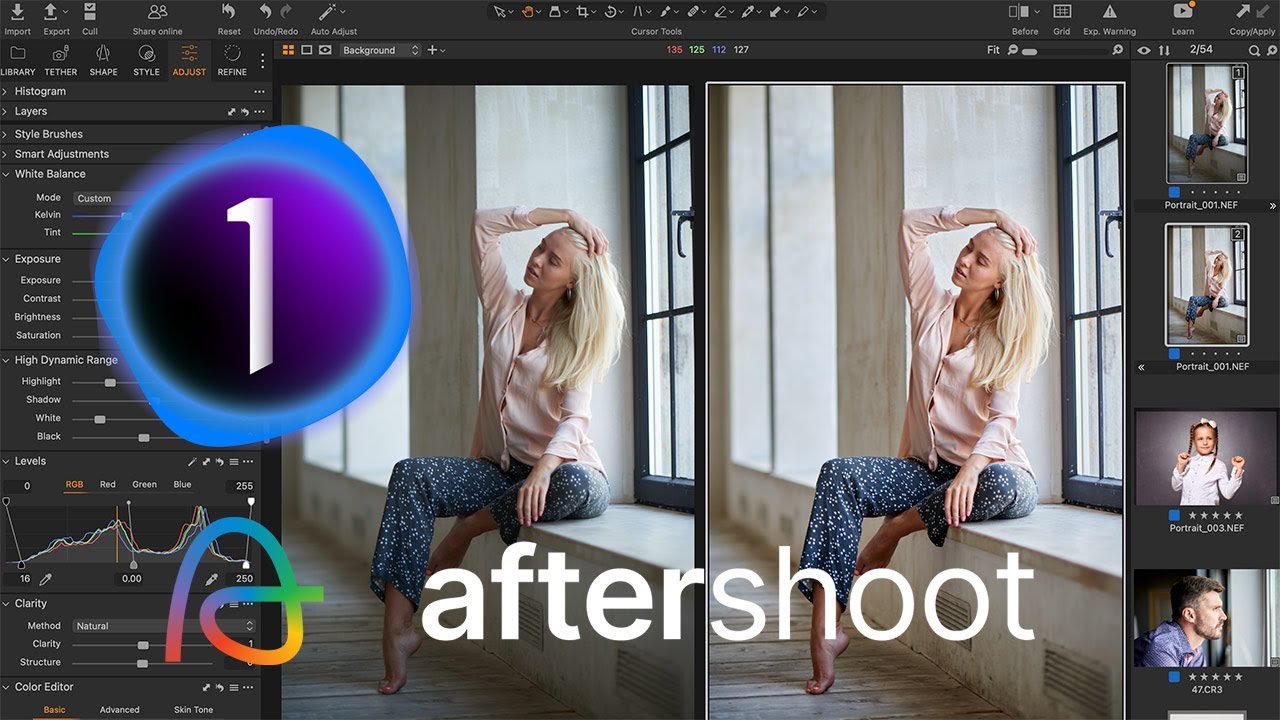Click the Import toolbar icon
The image size is (1280, 720).
tap(17, 12)
